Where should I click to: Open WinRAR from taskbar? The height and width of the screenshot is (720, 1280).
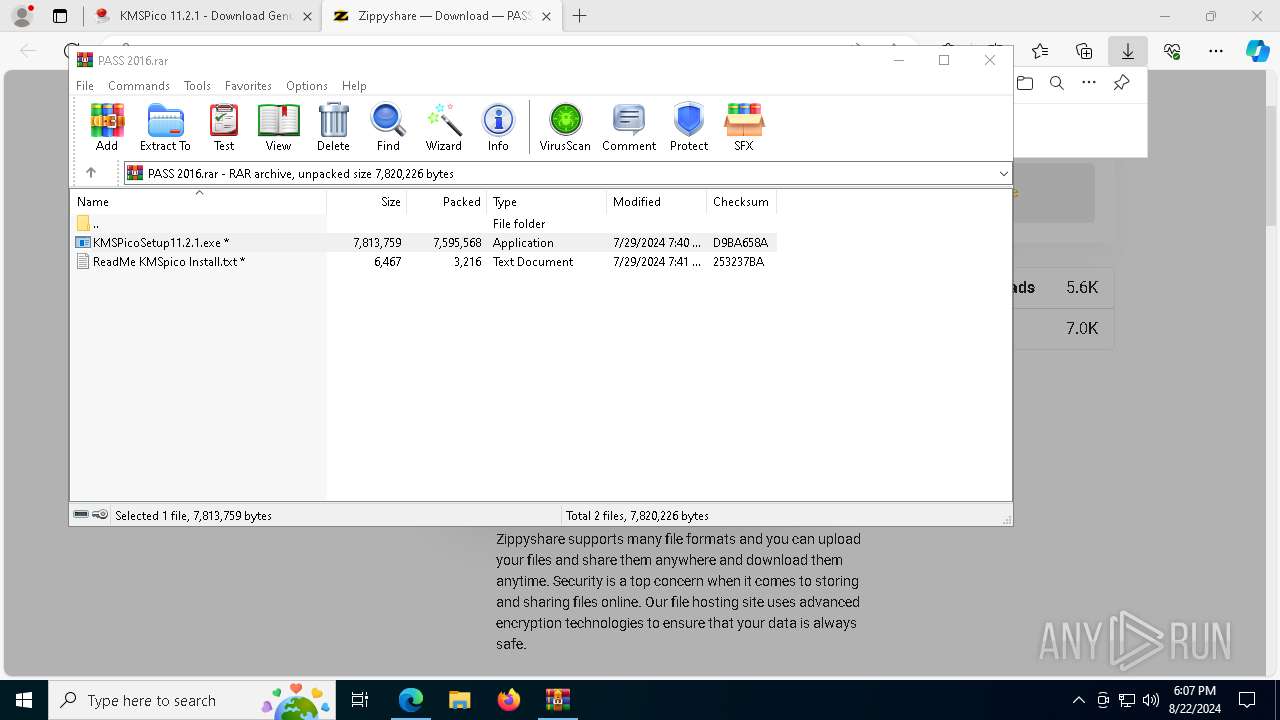(x=558, y=700)
